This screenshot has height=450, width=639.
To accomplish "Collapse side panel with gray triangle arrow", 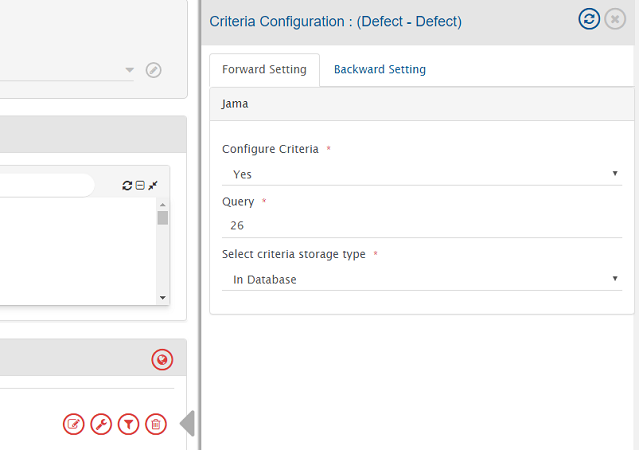I will click(187, 424).
